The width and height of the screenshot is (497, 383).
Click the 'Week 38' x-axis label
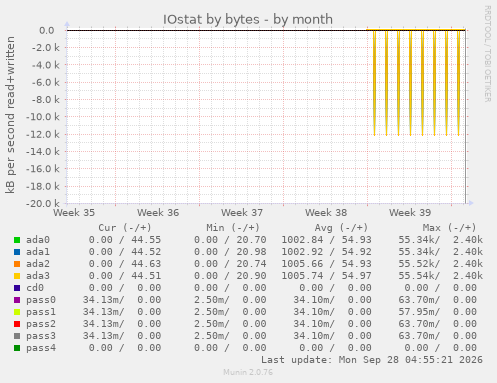tap(326, 213)
